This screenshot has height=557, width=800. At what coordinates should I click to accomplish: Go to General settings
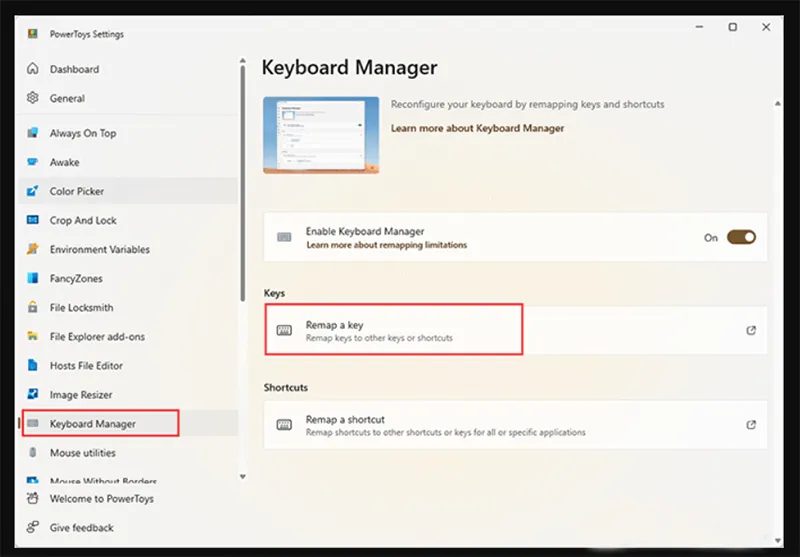pyautogui.click(x=129, y=98)
